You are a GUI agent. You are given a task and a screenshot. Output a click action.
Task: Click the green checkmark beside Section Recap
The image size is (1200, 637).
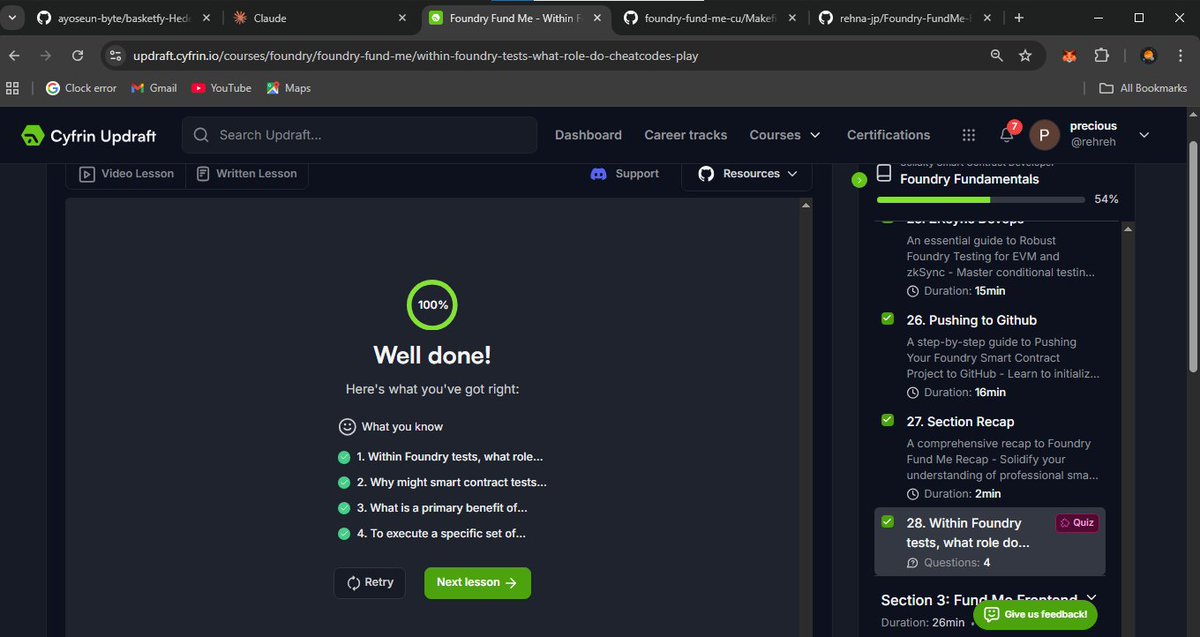886,420
